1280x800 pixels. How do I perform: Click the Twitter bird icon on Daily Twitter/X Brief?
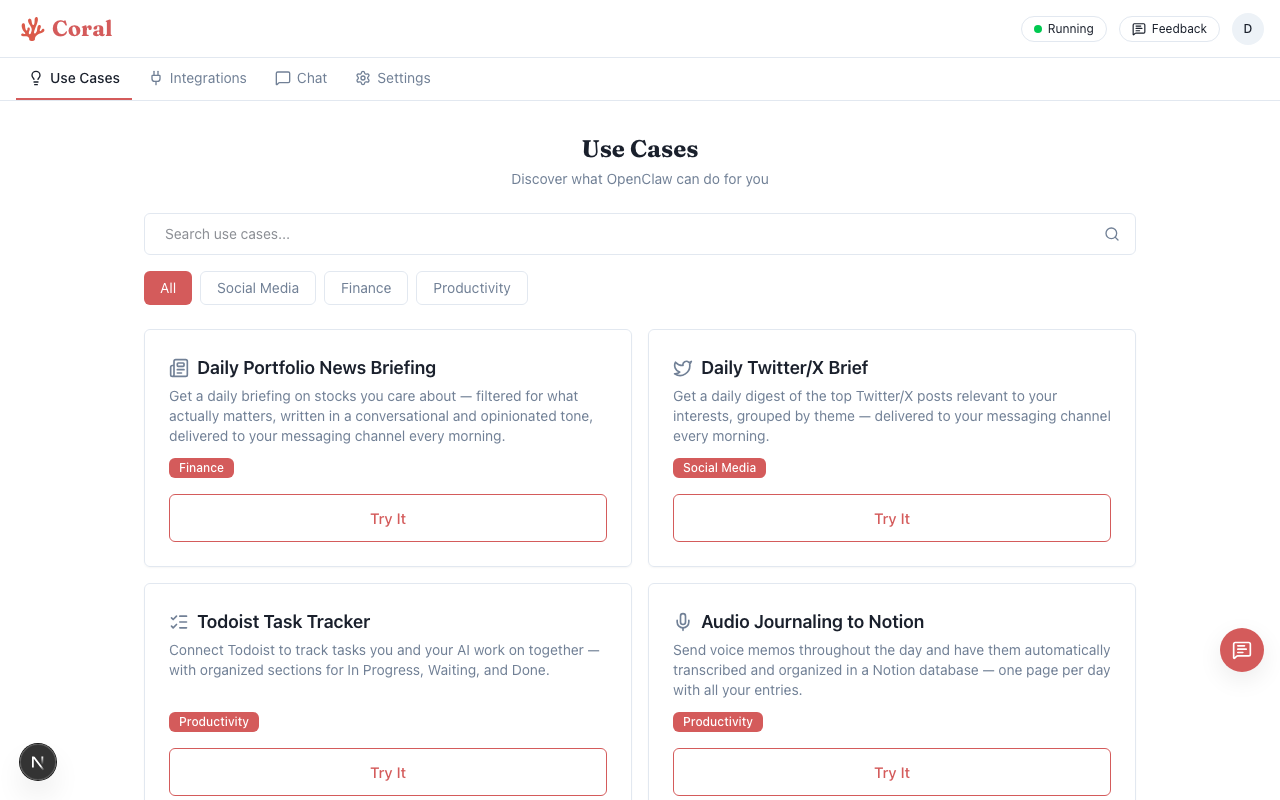pos(684,367)
